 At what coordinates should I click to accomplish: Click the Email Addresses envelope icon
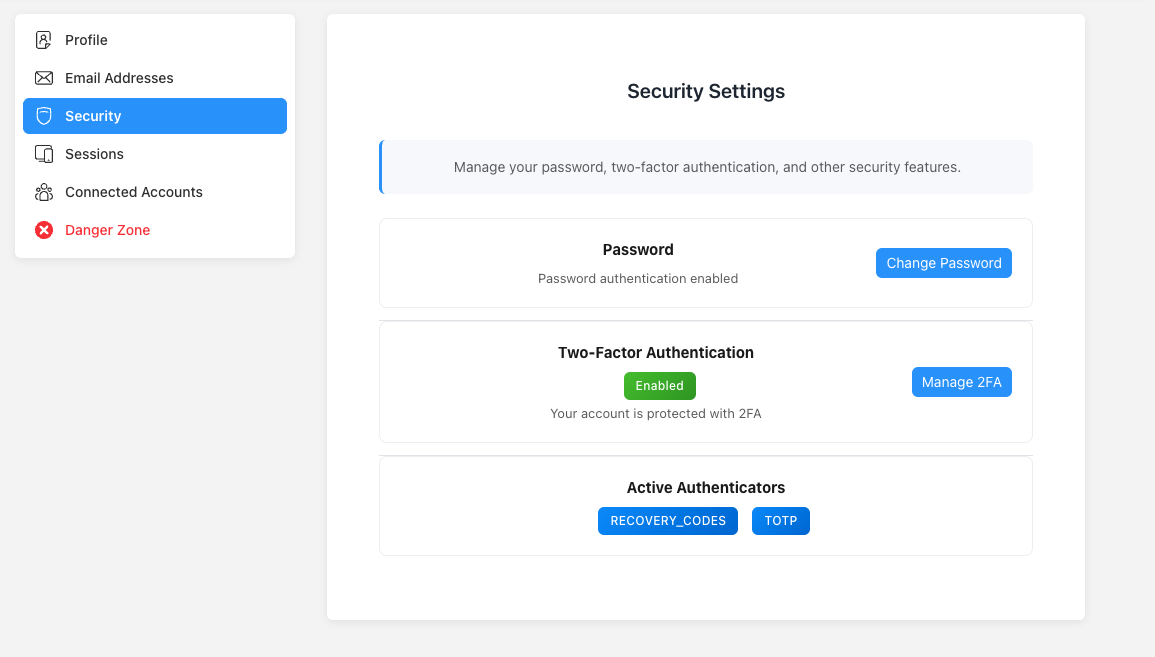coord(43,78)
